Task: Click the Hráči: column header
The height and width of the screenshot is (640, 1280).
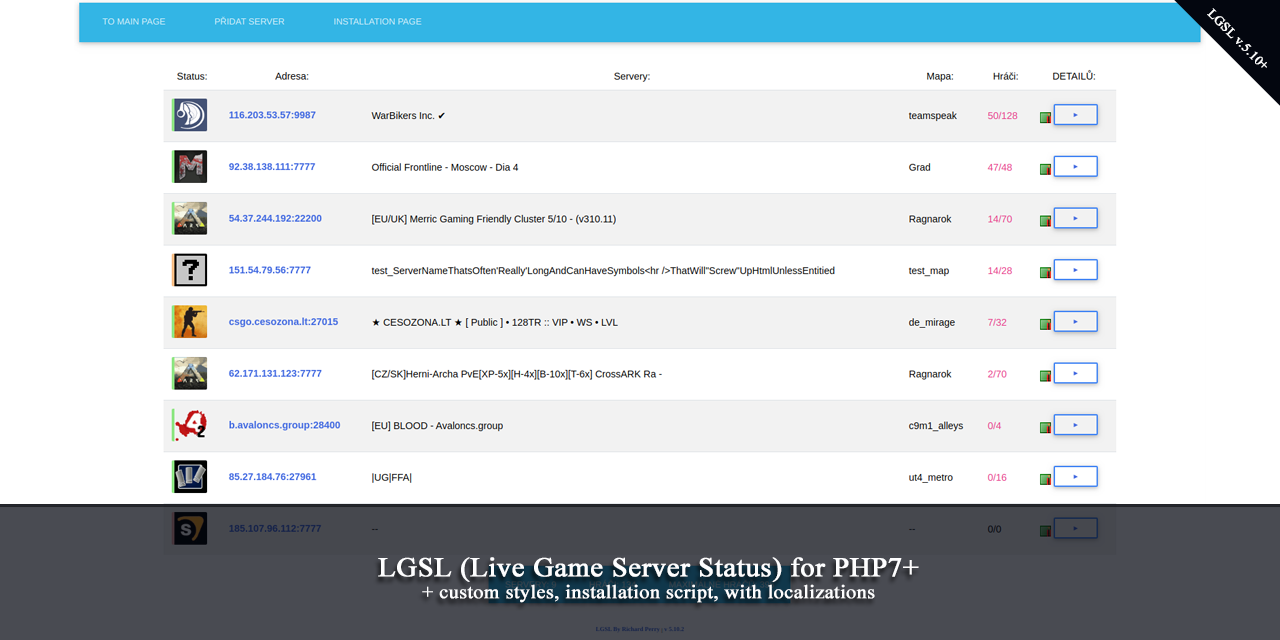Action: click(1005, 76)
